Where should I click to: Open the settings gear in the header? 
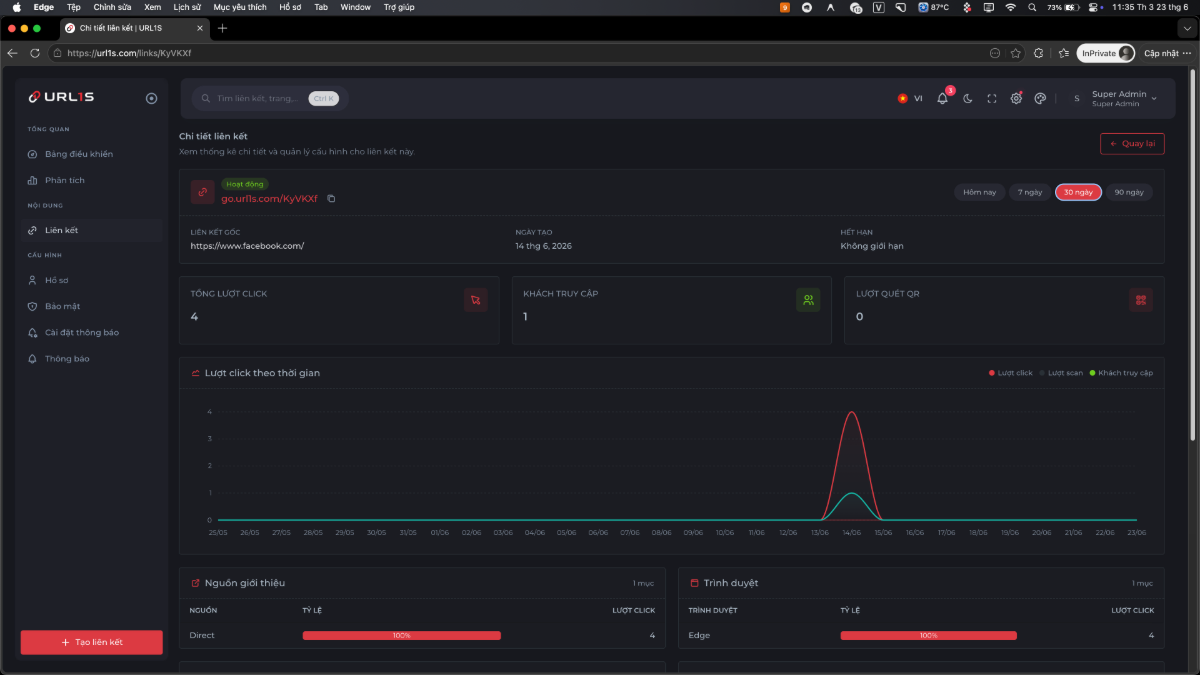1016,98
